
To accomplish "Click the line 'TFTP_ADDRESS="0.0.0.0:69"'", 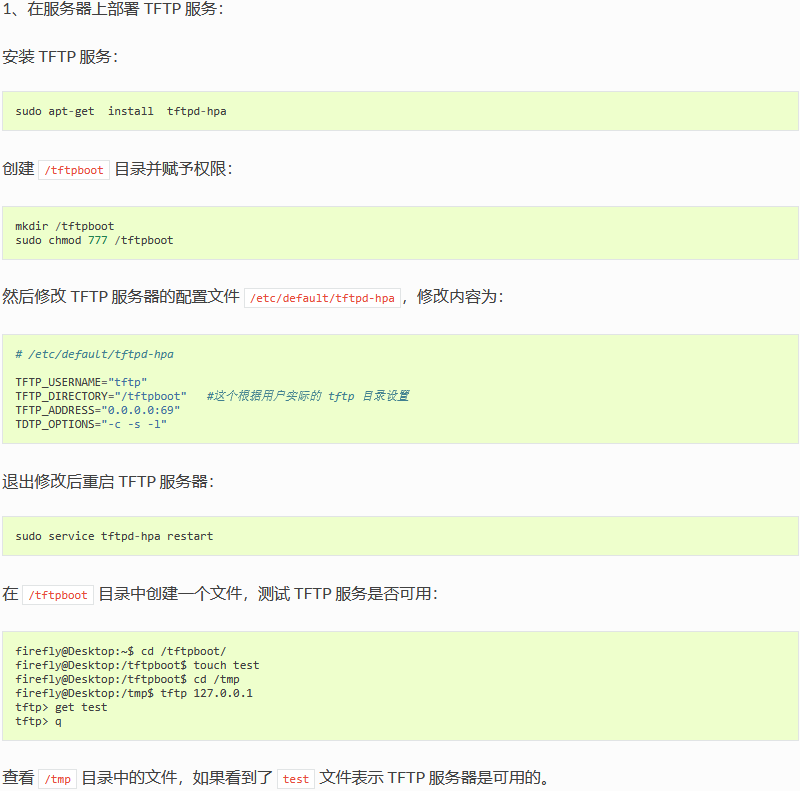I will pos(98,410).
